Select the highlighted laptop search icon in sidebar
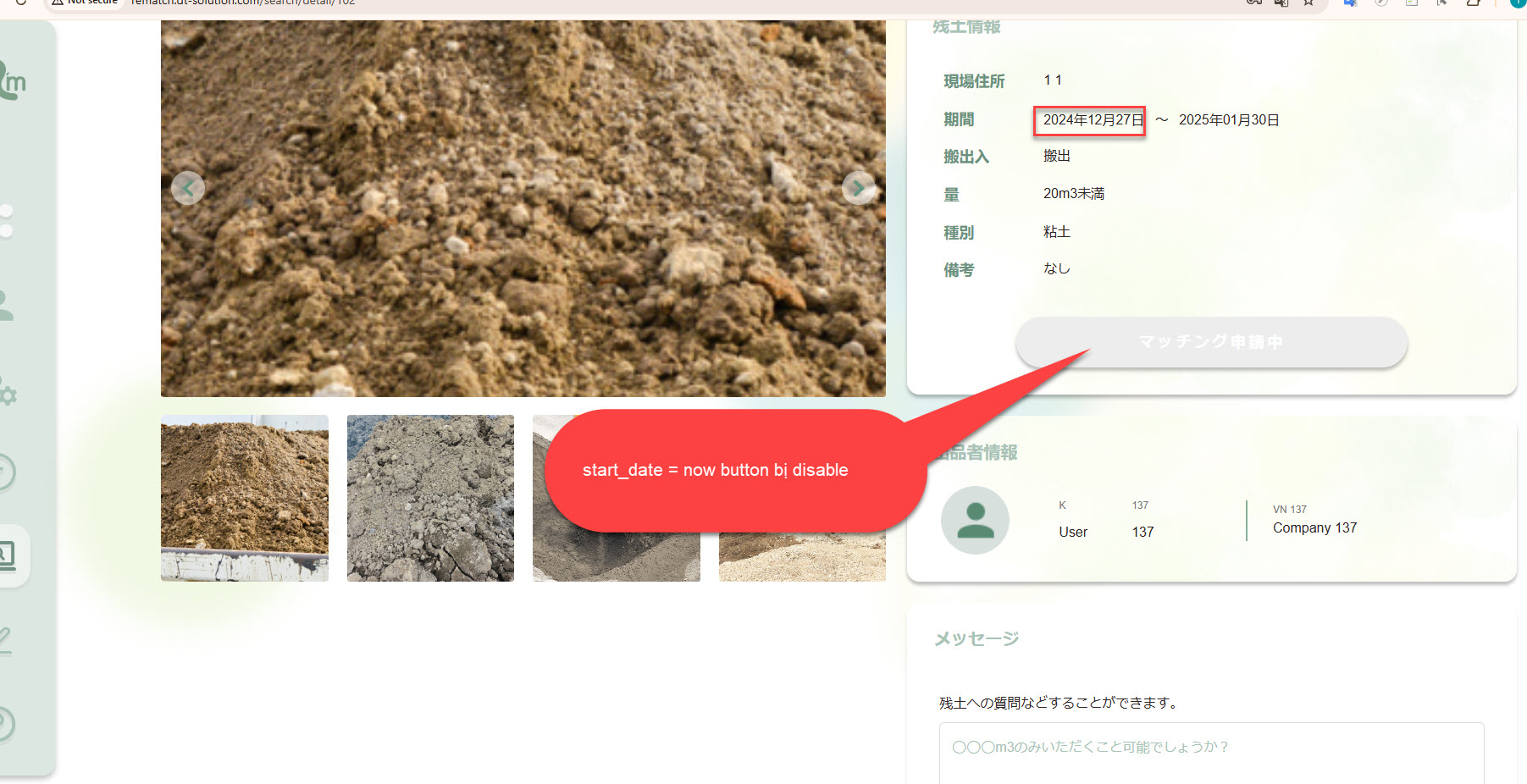This screenshot has width=1527, height=784. (7, 555)
